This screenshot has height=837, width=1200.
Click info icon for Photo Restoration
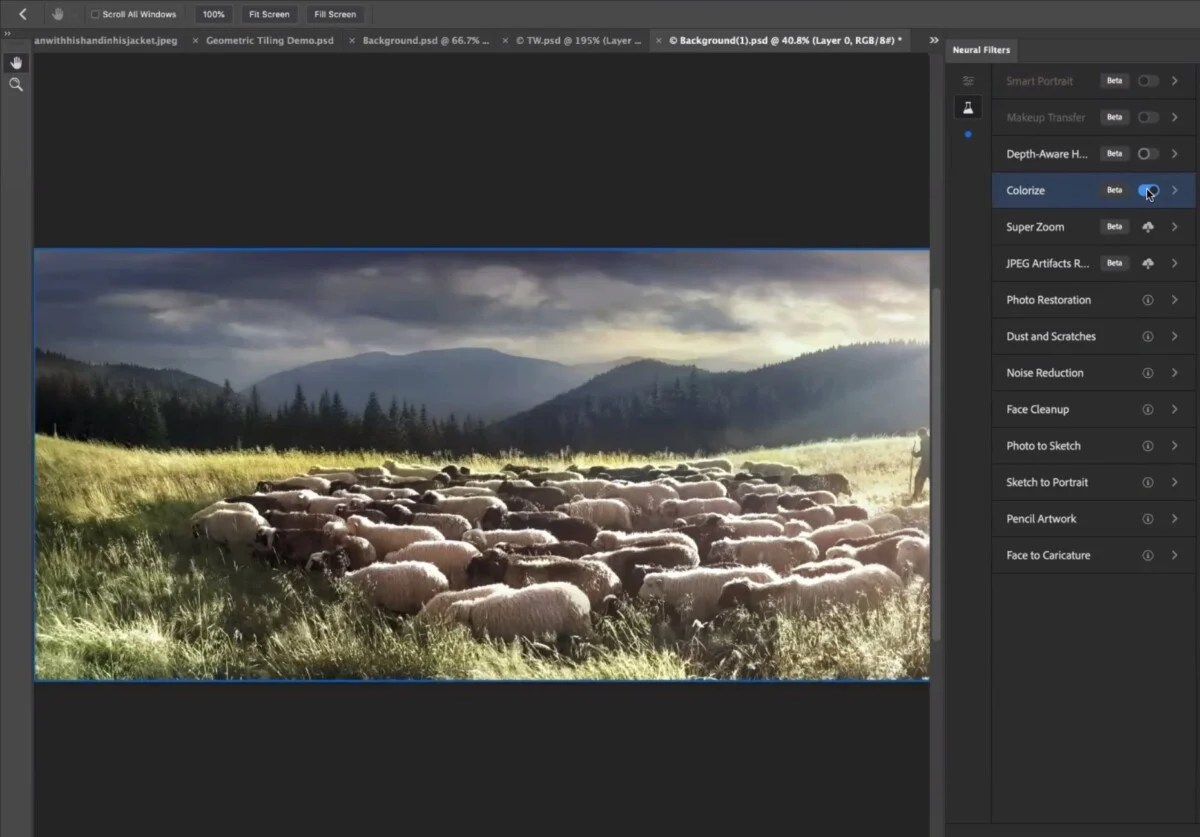[1148, 300]
